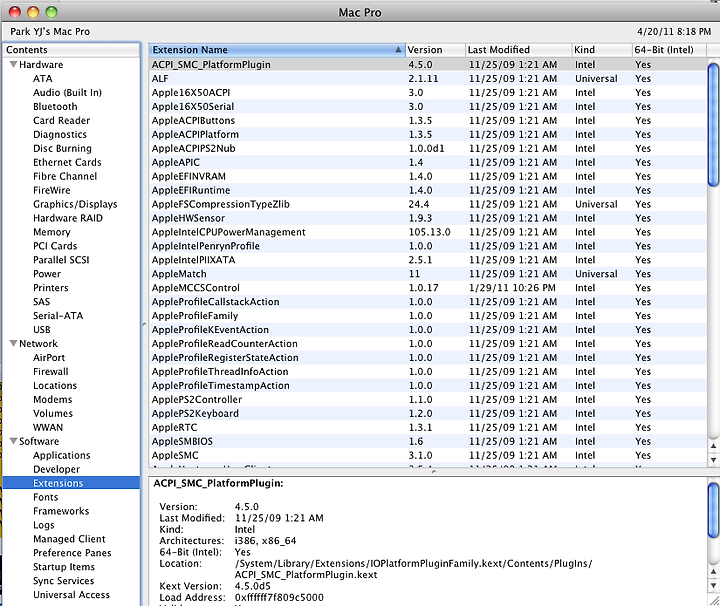
Task: Select Printers in sidebar
Action: tap(51, 288)
